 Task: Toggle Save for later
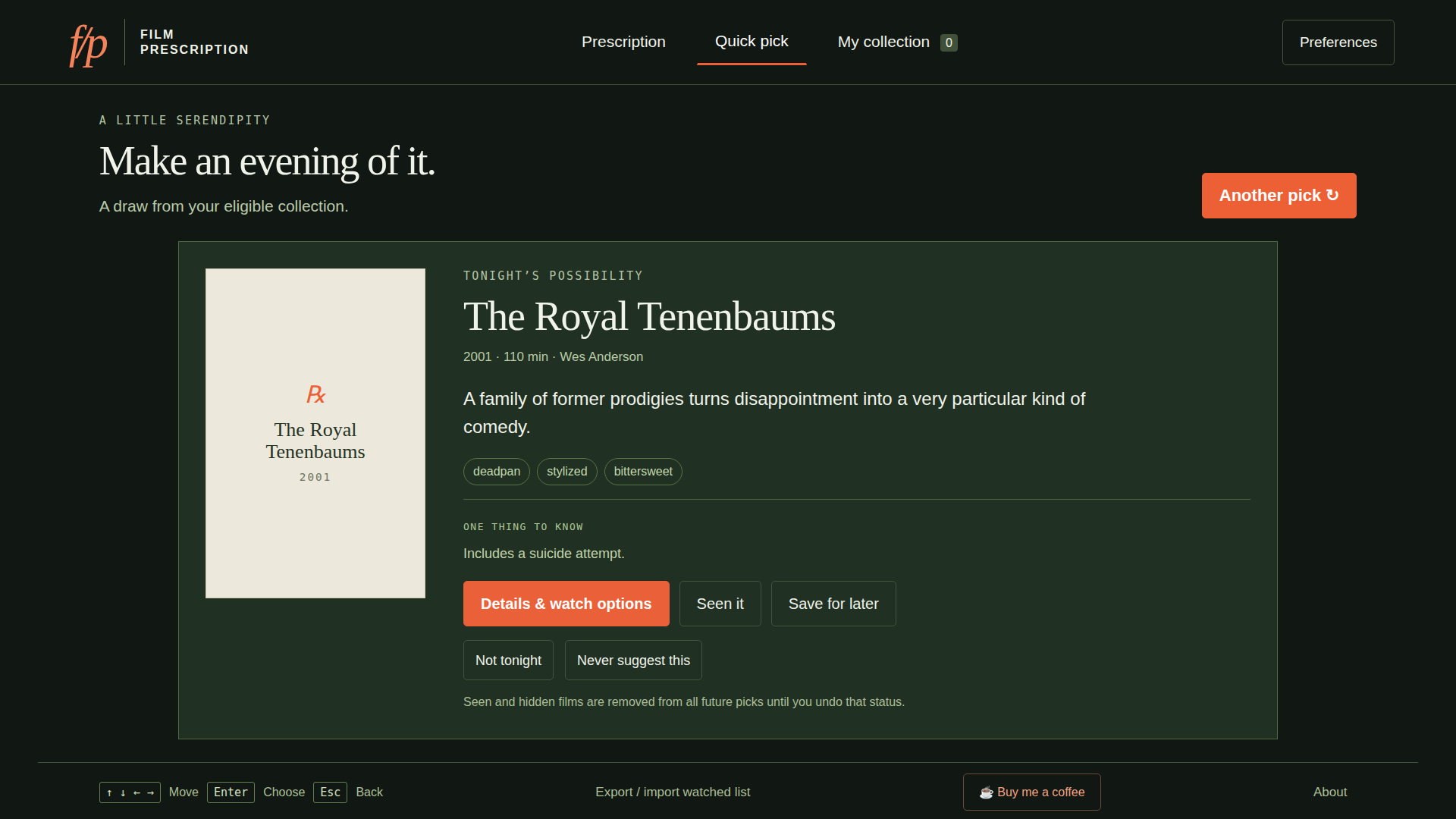click(833, 604)
